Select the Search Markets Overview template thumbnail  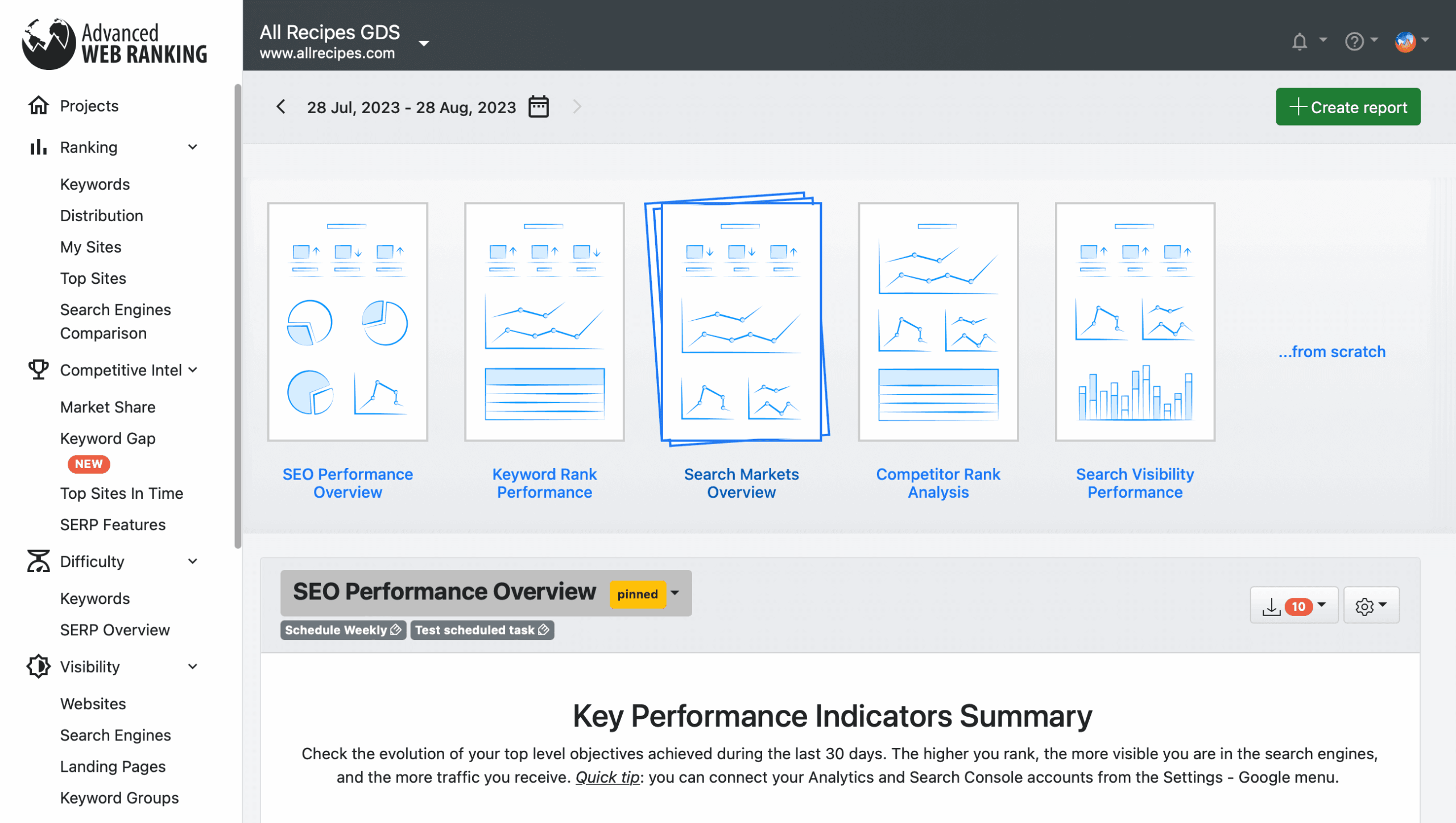pos(741,321)
